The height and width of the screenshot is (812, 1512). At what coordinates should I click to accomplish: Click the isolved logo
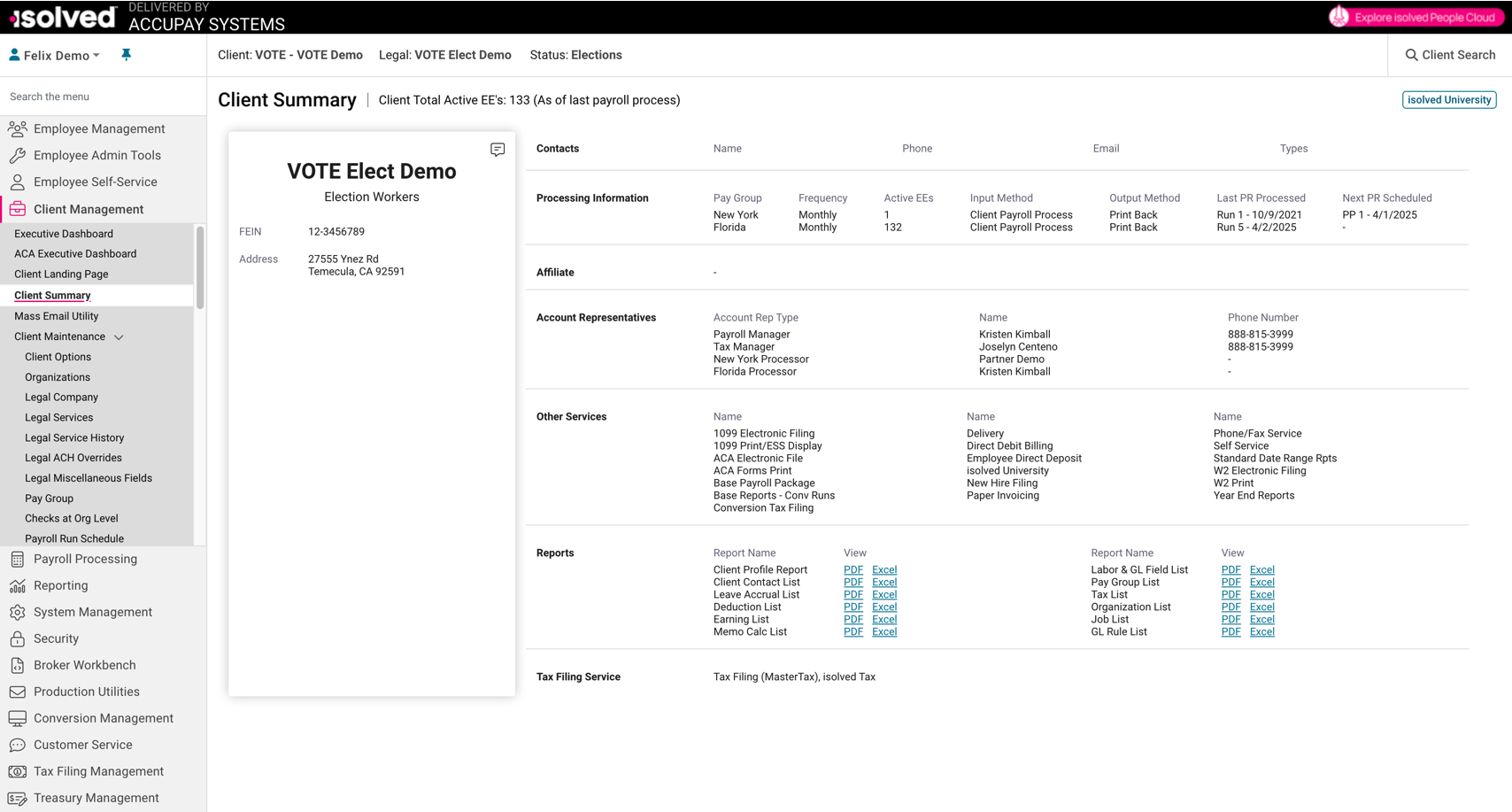tap(63, 17)
